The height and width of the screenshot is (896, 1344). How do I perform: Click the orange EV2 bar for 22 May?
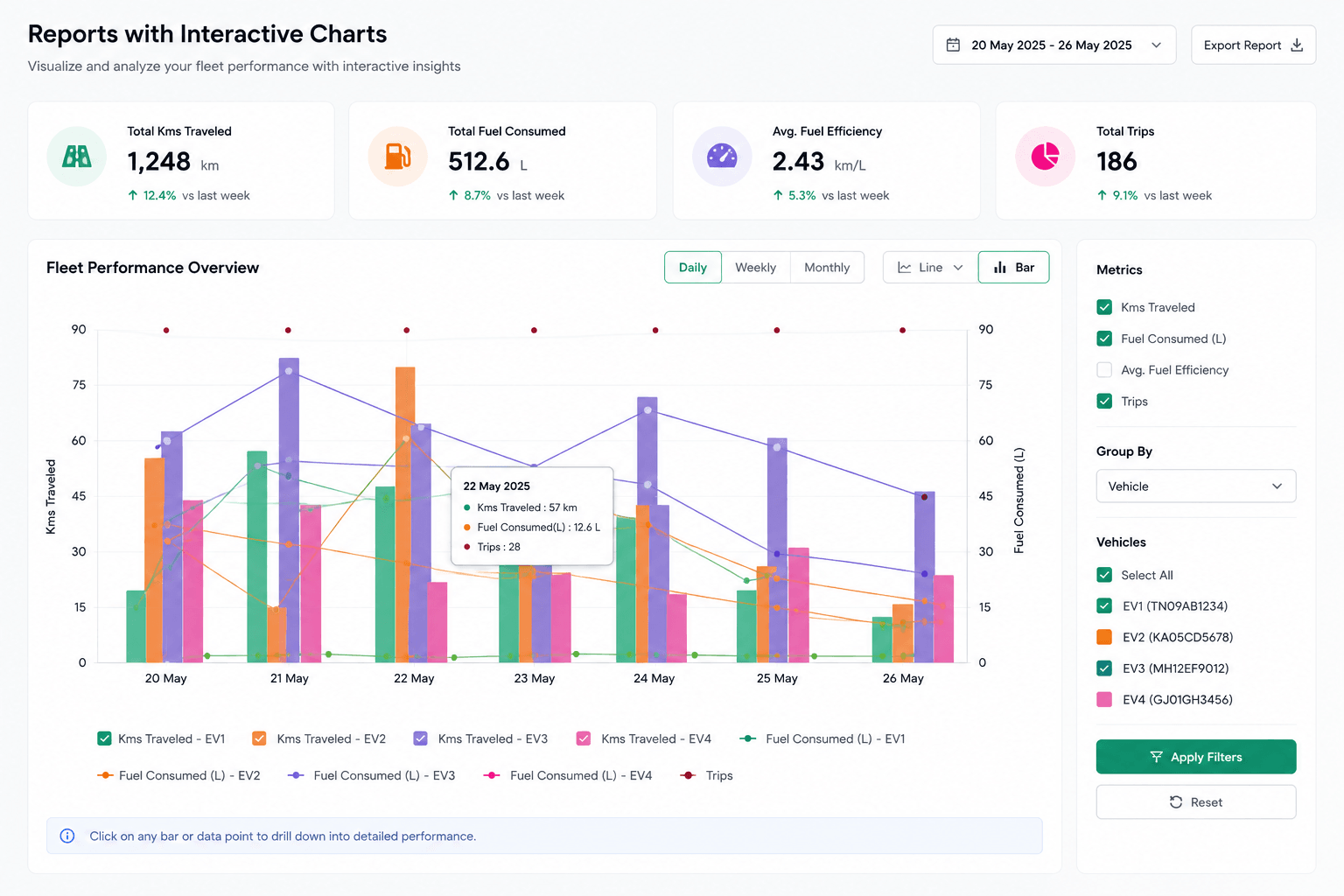click(405, 514)
